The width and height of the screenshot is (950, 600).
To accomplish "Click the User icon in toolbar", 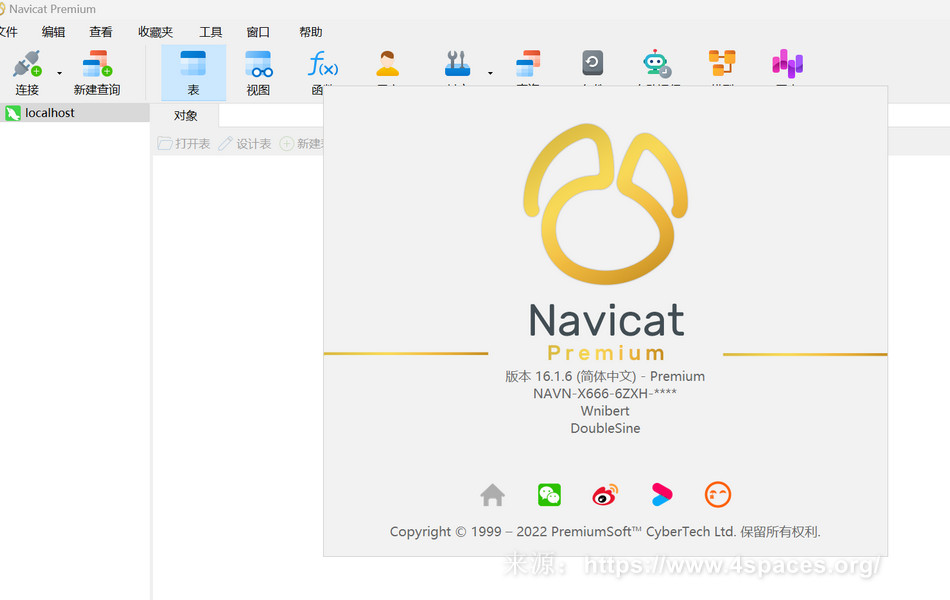I will click(387, 66).
